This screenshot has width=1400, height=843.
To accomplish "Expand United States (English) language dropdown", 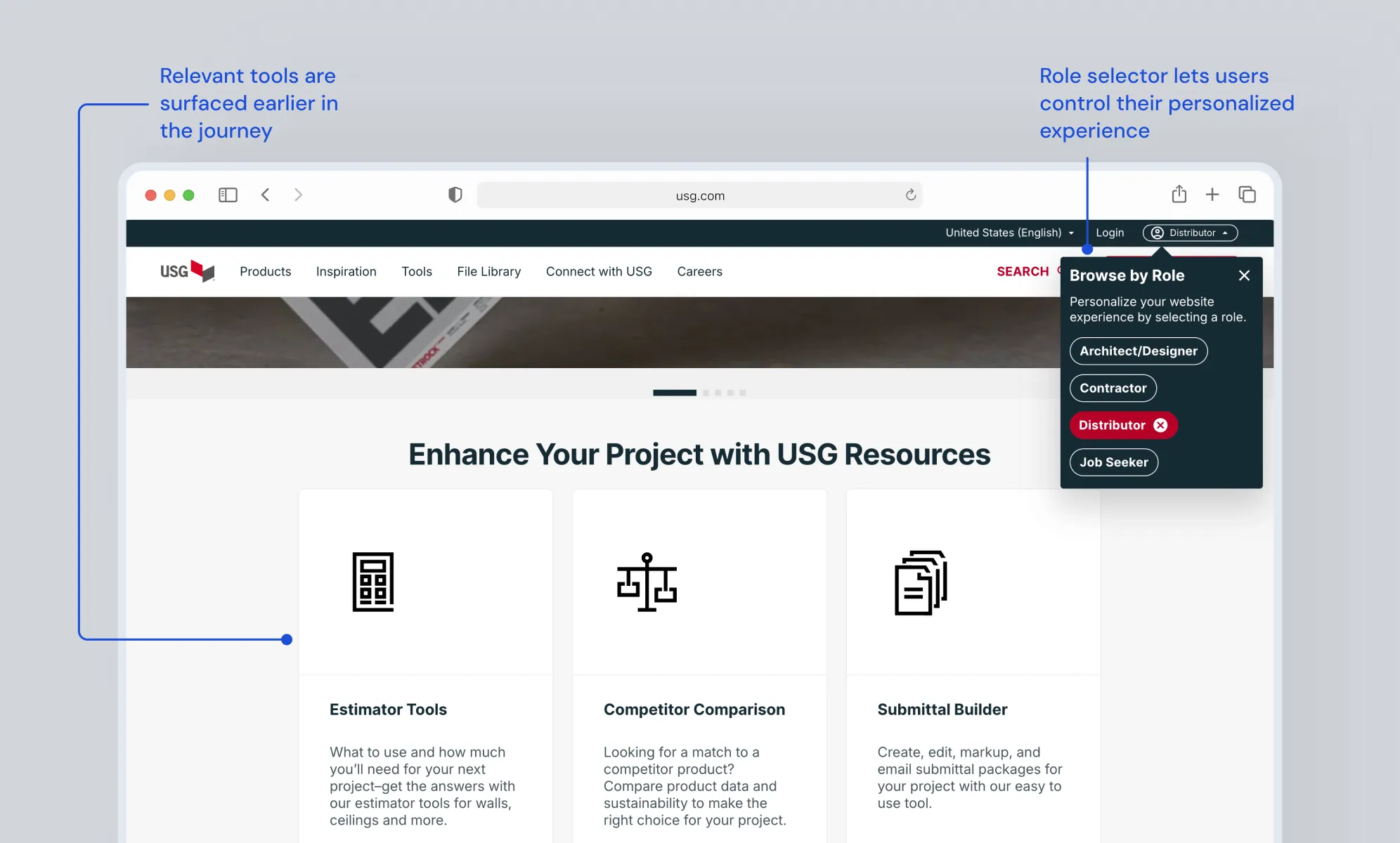I will pyautogui.click(x=1010, y=233).
